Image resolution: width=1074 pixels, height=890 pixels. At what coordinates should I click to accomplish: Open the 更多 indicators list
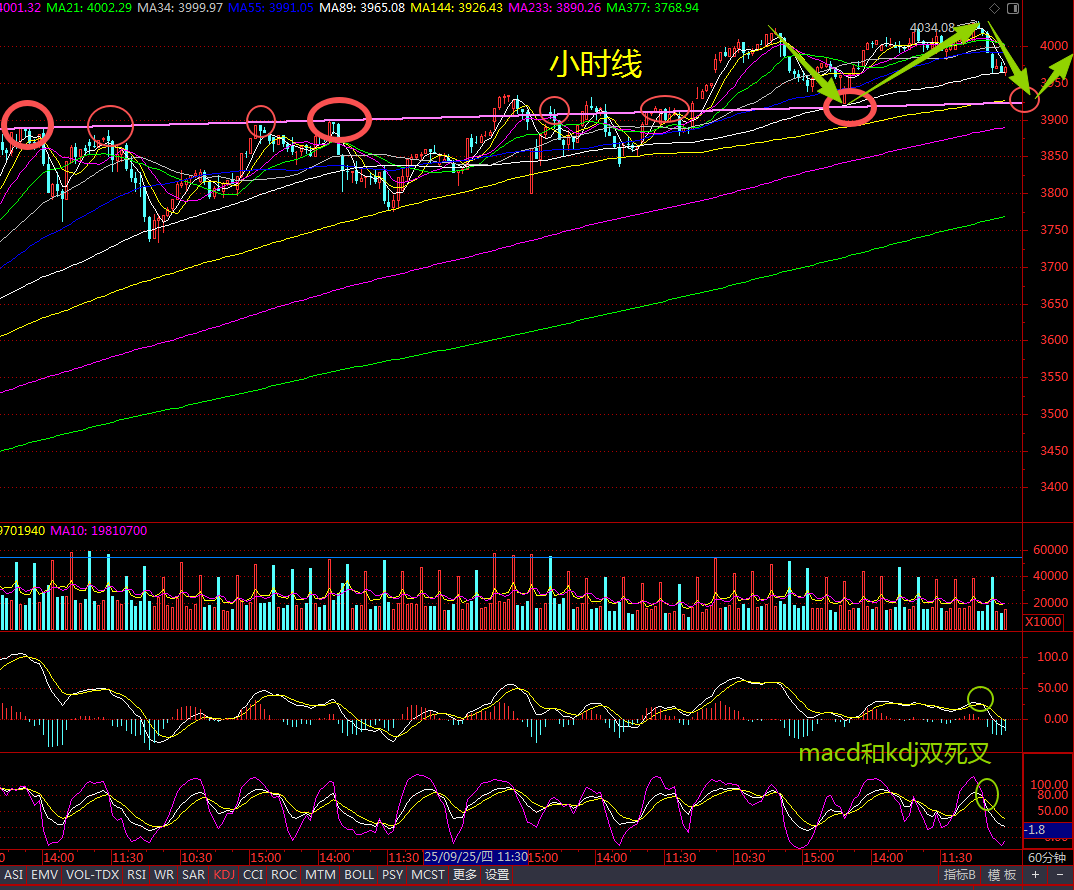tap(465, 875)
